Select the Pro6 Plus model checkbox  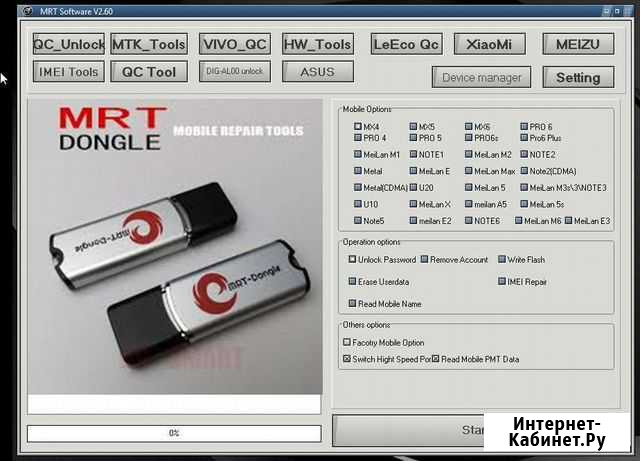pyautogui.click(x=524, y=138)
